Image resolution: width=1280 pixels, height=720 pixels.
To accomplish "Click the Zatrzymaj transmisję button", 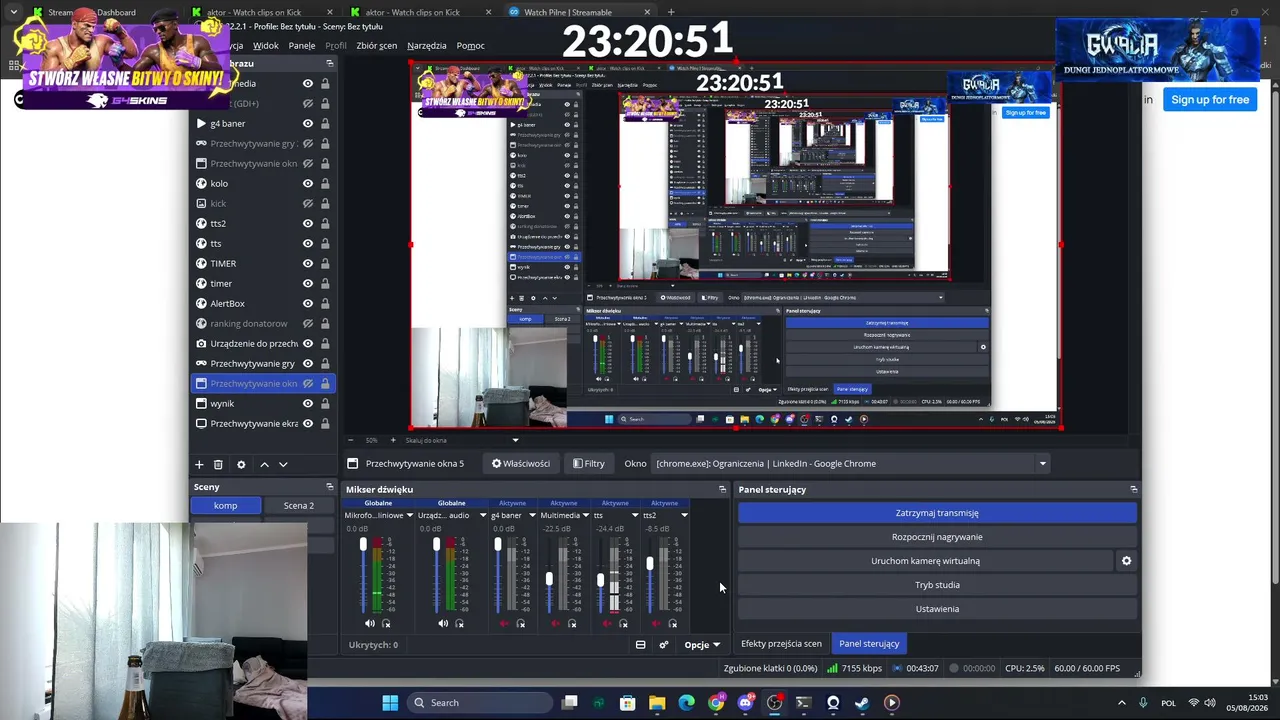I will (937, 513).
